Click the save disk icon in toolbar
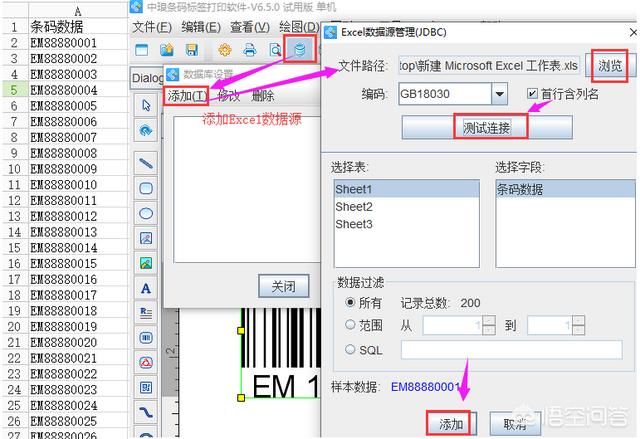The width and height of the screenshot is (640, 439). (192, 50)
